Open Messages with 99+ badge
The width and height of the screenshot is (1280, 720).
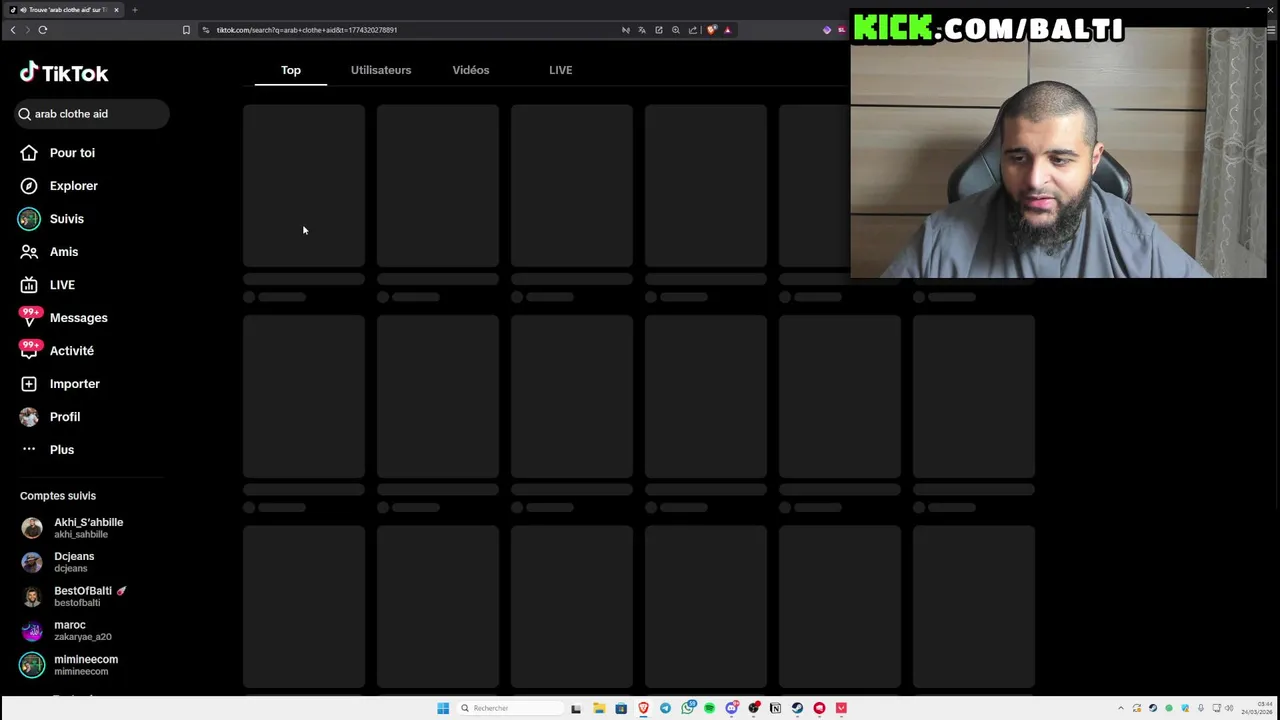coord(64,318)
